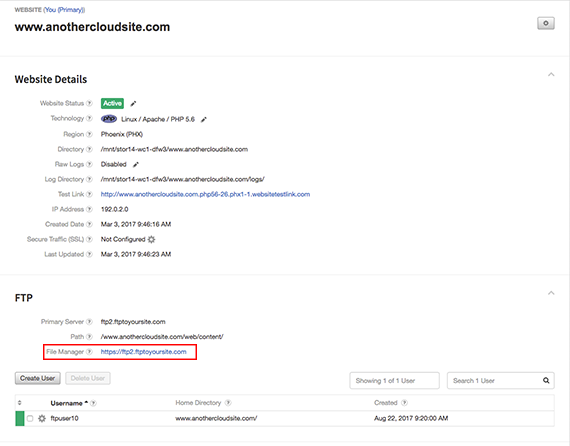Click the log directory path ending /logs/

(182, 179)
